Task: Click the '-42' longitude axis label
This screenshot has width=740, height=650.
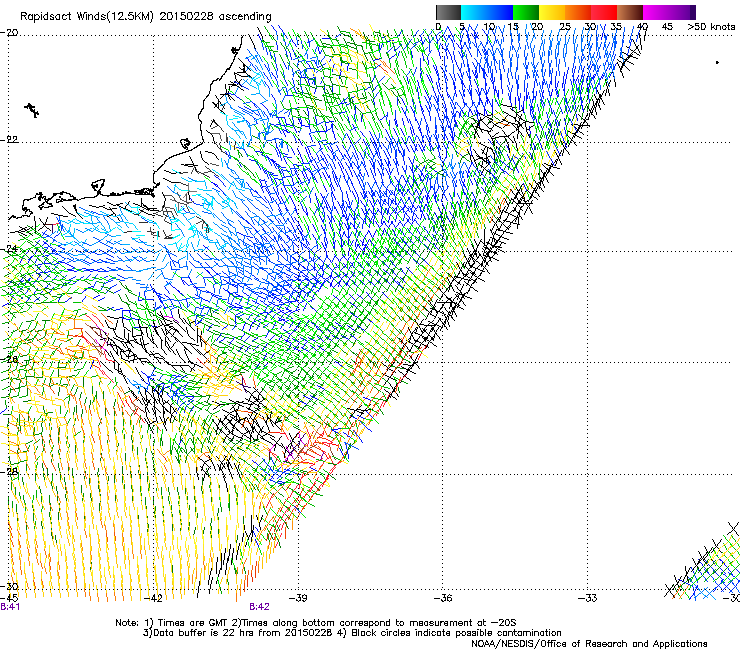Action: [x=153, y=598]
